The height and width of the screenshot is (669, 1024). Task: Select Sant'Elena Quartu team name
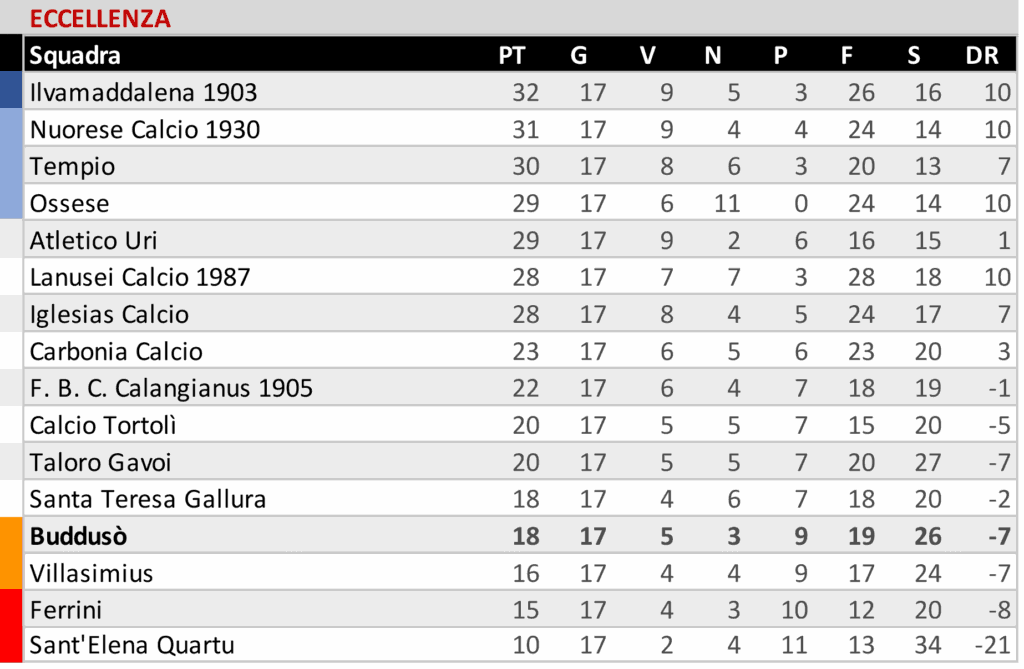[132, 646]
